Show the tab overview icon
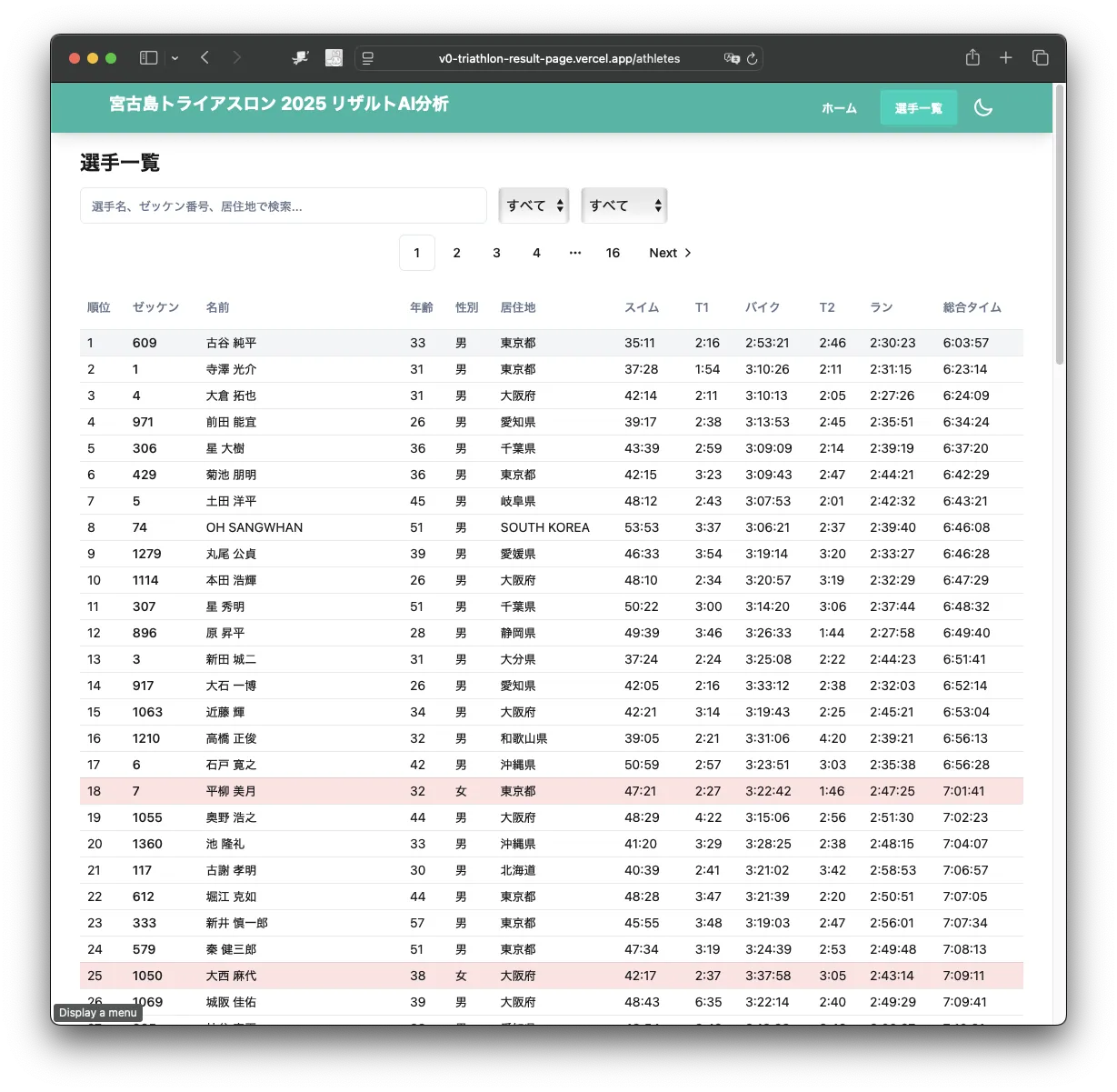This screenshot has height=1092, width=1117. click(x=1040, y=58)
